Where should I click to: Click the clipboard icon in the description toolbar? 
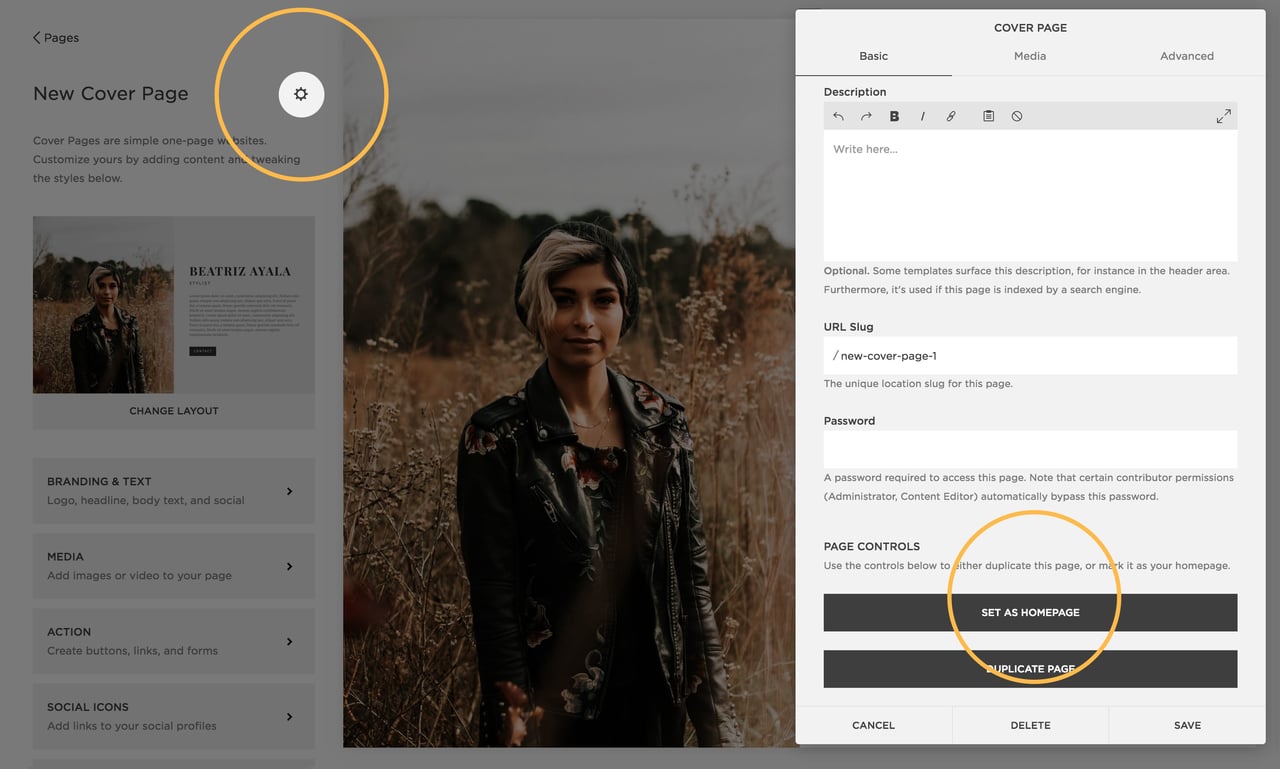click(988, 116)
